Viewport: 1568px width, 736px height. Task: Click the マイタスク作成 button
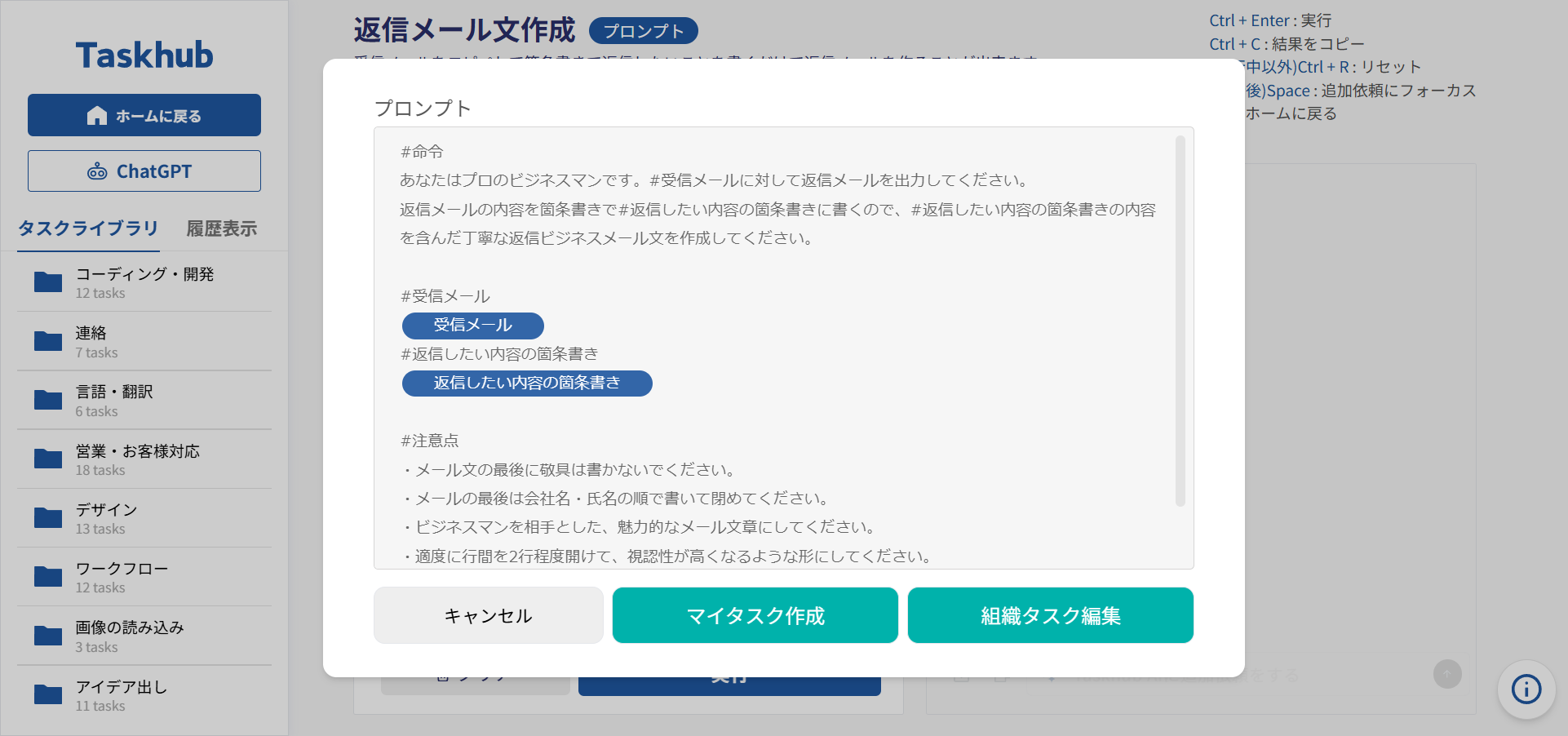[755, 615]
